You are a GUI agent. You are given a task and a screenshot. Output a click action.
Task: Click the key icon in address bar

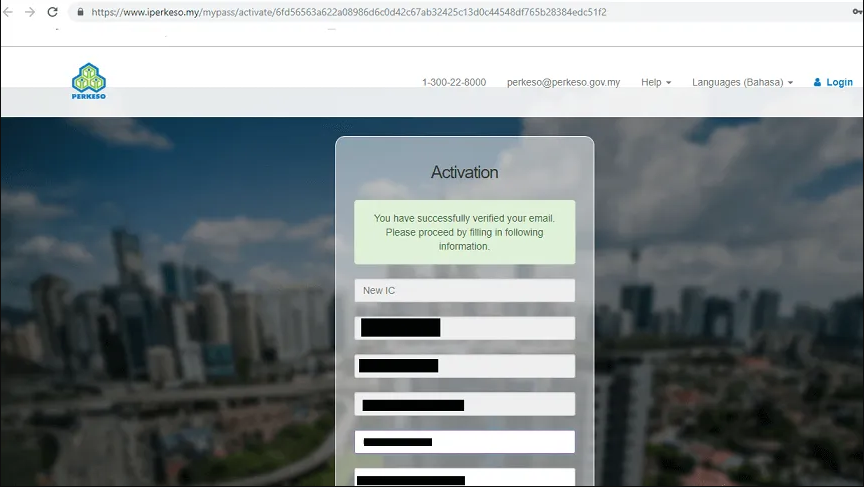pyautogui.click(x=857, y=12)
